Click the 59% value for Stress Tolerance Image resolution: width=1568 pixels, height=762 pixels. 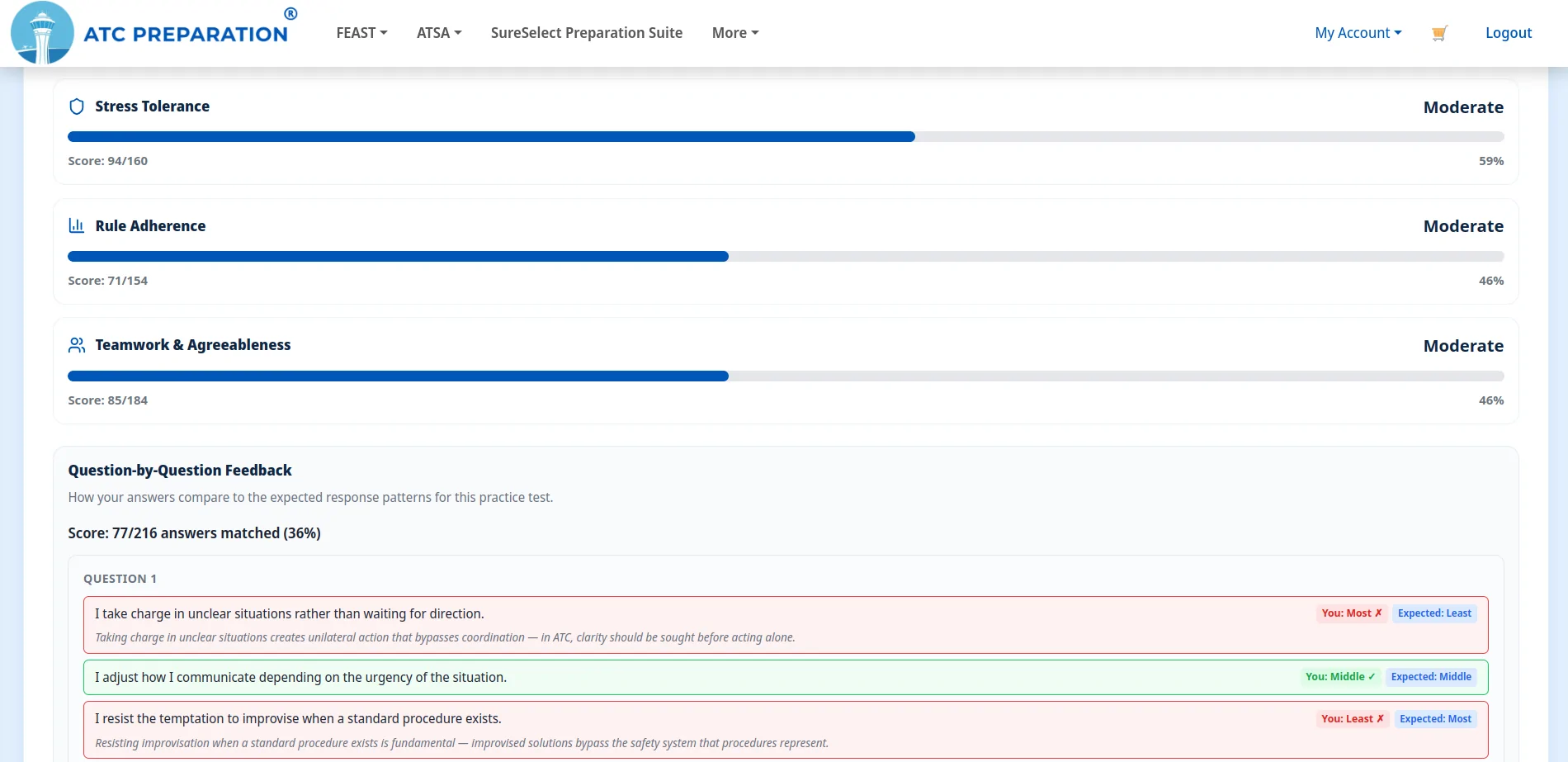coord(1491,161)
